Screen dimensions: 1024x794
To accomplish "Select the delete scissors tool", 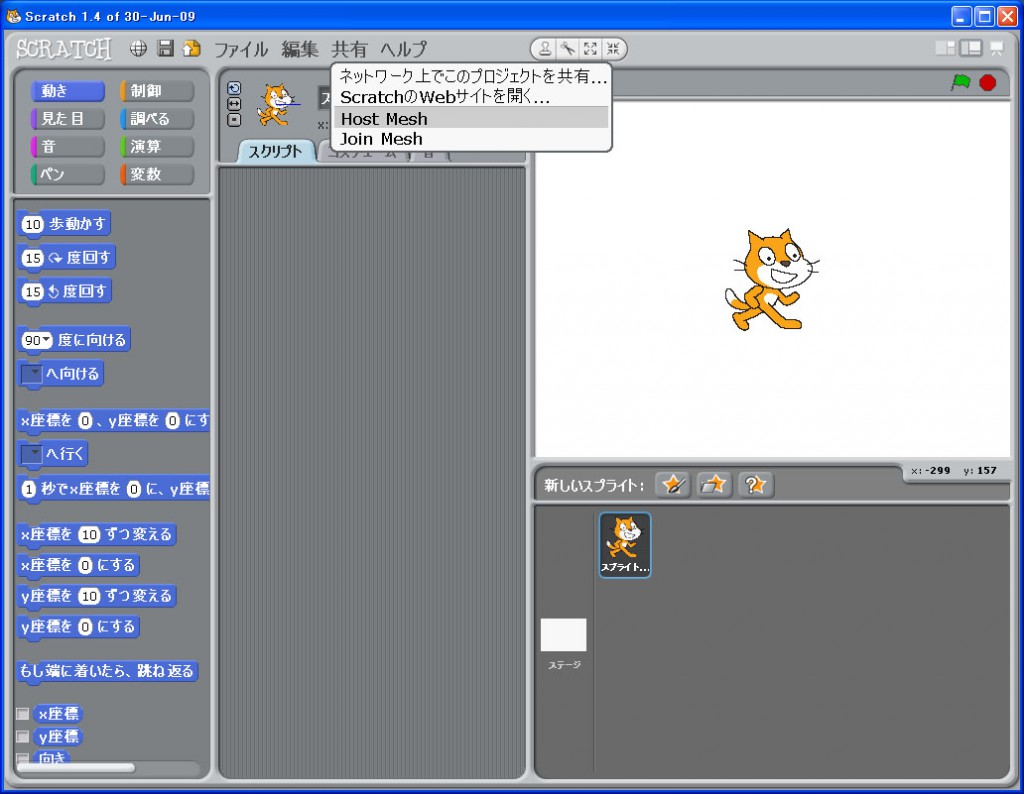I will pyautogui.click(x=567, y=49).
